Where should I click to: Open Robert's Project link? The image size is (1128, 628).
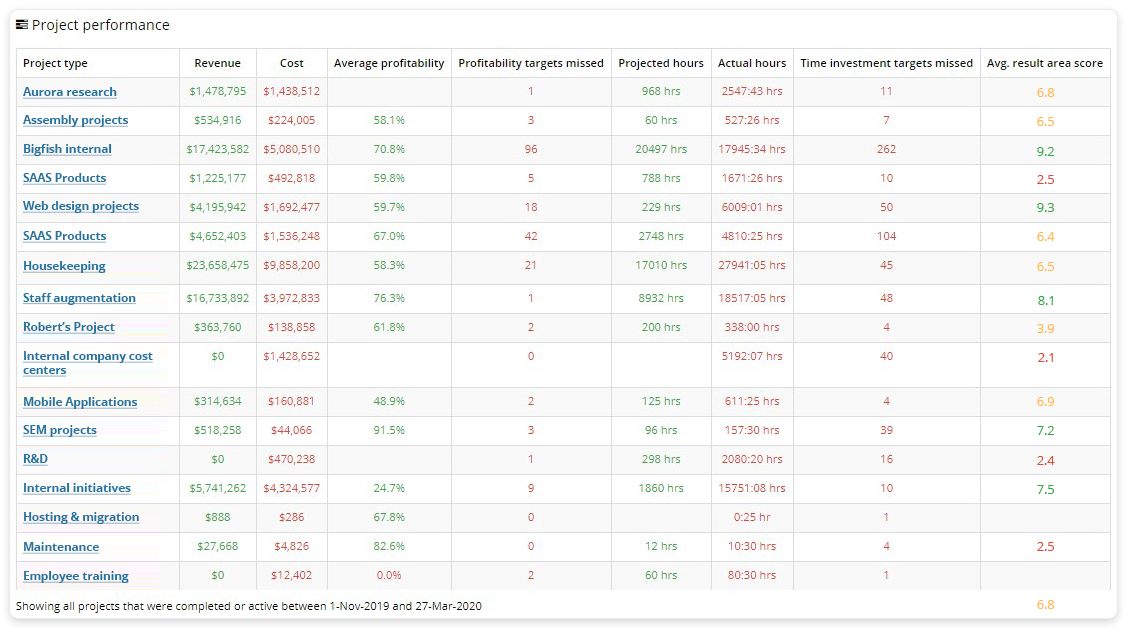[66, 327]
